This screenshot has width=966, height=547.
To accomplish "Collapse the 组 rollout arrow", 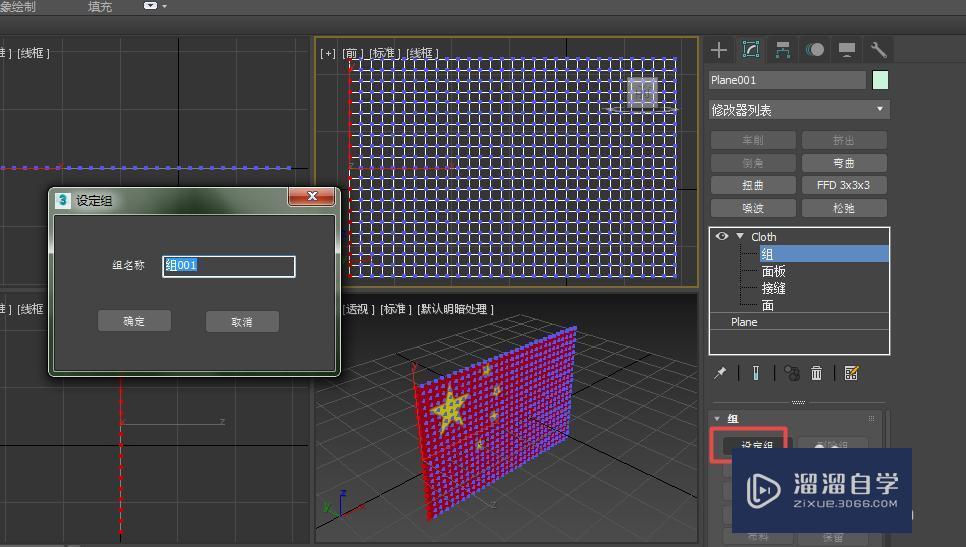I will pyautogui.click(x=717, y=419).
